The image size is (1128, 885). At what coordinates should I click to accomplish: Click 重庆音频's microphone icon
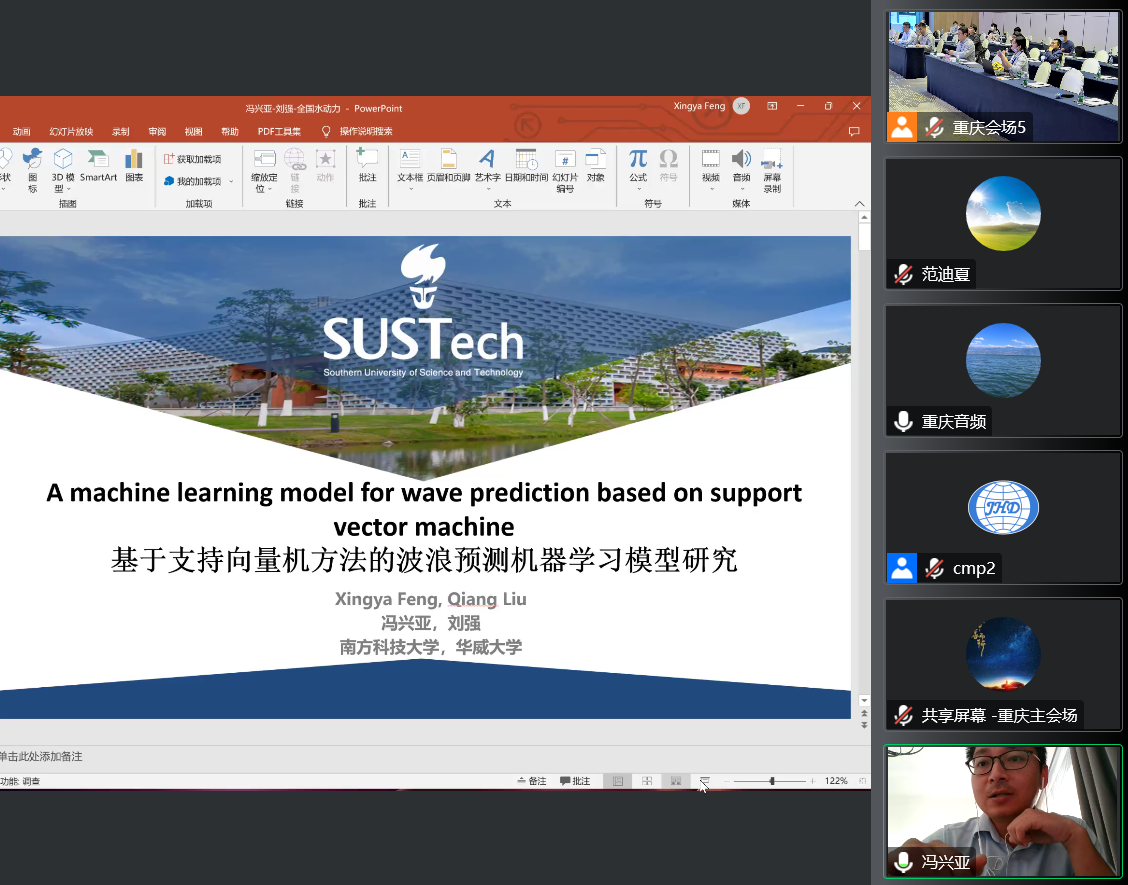pos(904,421)
